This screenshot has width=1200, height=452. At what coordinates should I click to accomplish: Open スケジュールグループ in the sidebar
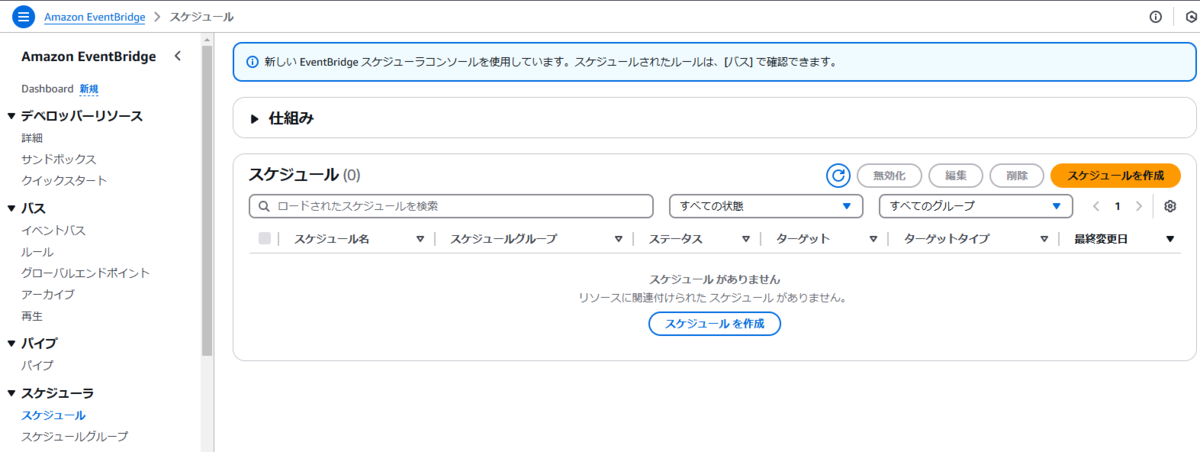tap(74, 436)
